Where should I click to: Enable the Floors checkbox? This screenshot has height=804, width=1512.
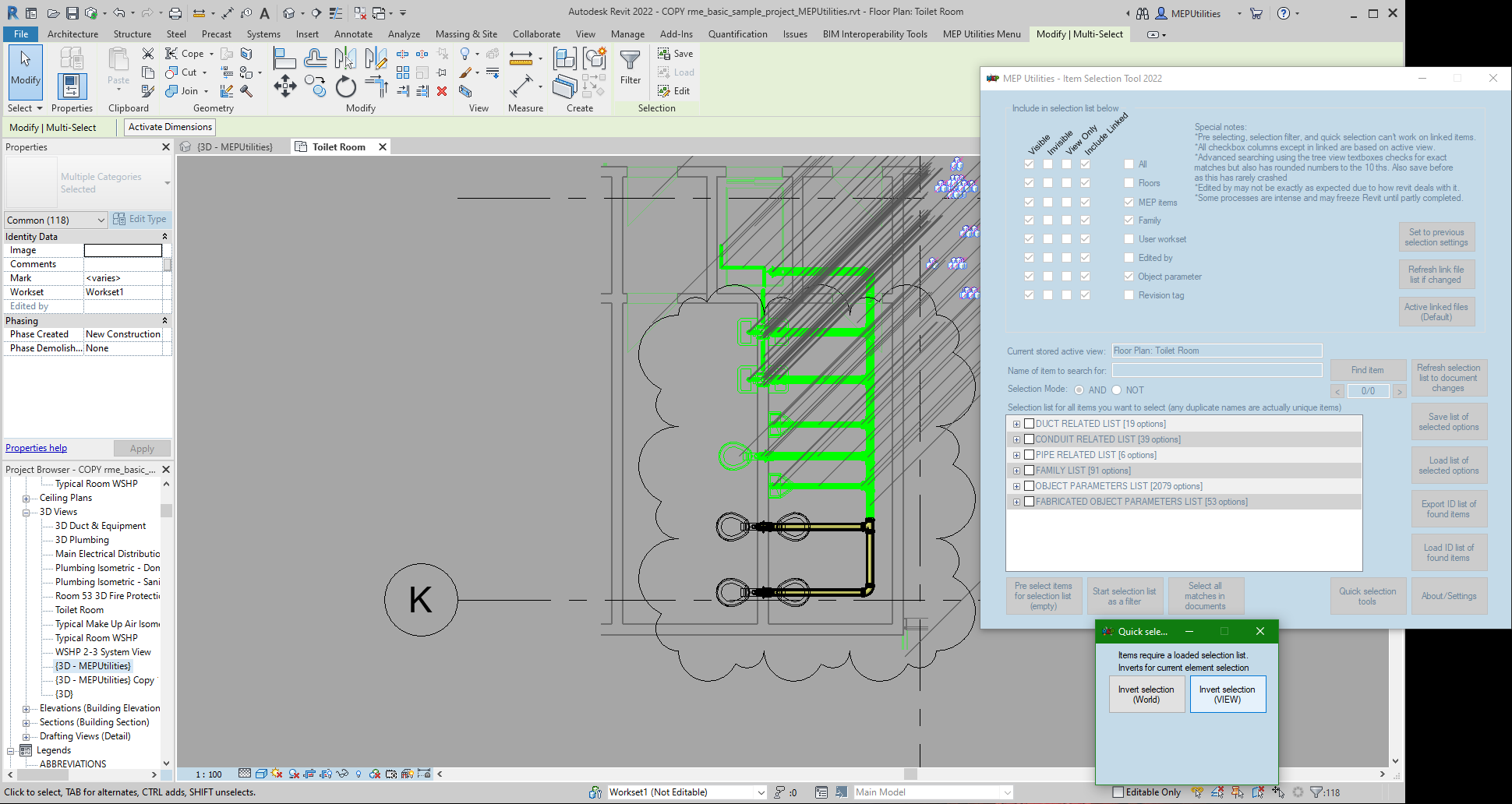click(x=1129, y=183)
